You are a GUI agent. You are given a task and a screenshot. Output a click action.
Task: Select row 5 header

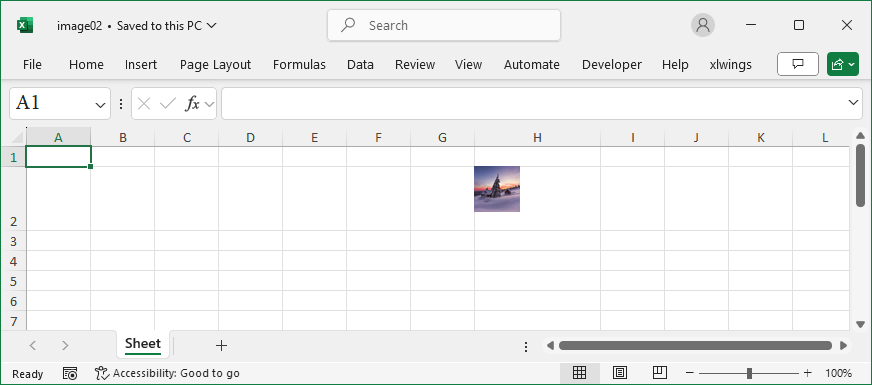click(14, 281)
